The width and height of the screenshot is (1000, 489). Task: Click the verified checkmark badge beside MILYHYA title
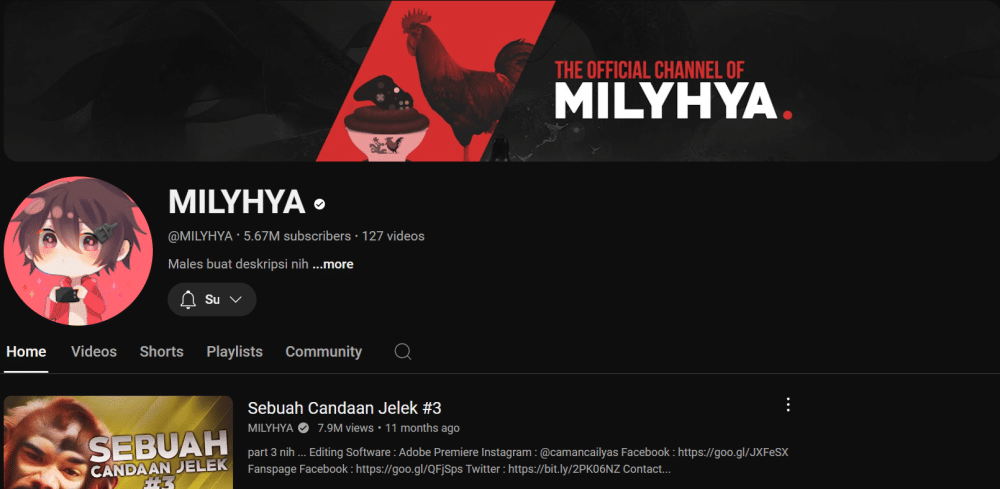point(320,204)
